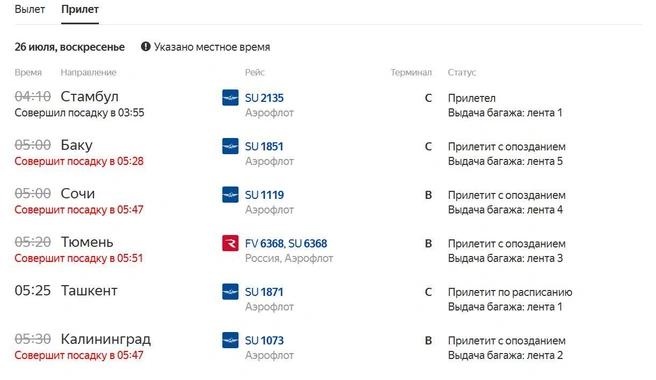
Task: Switch to the Вылет tab
Action: (x=30, y=9)
